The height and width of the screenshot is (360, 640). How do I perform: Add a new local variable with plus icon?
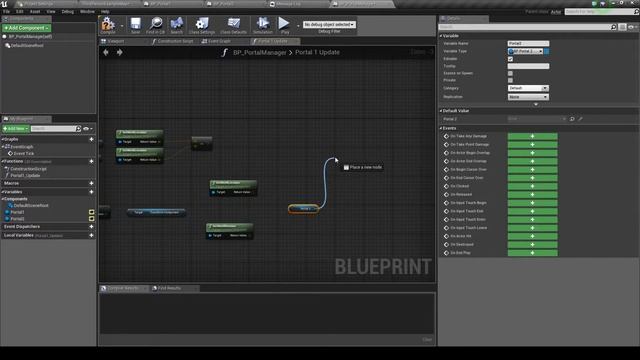(x=91, y=235)
